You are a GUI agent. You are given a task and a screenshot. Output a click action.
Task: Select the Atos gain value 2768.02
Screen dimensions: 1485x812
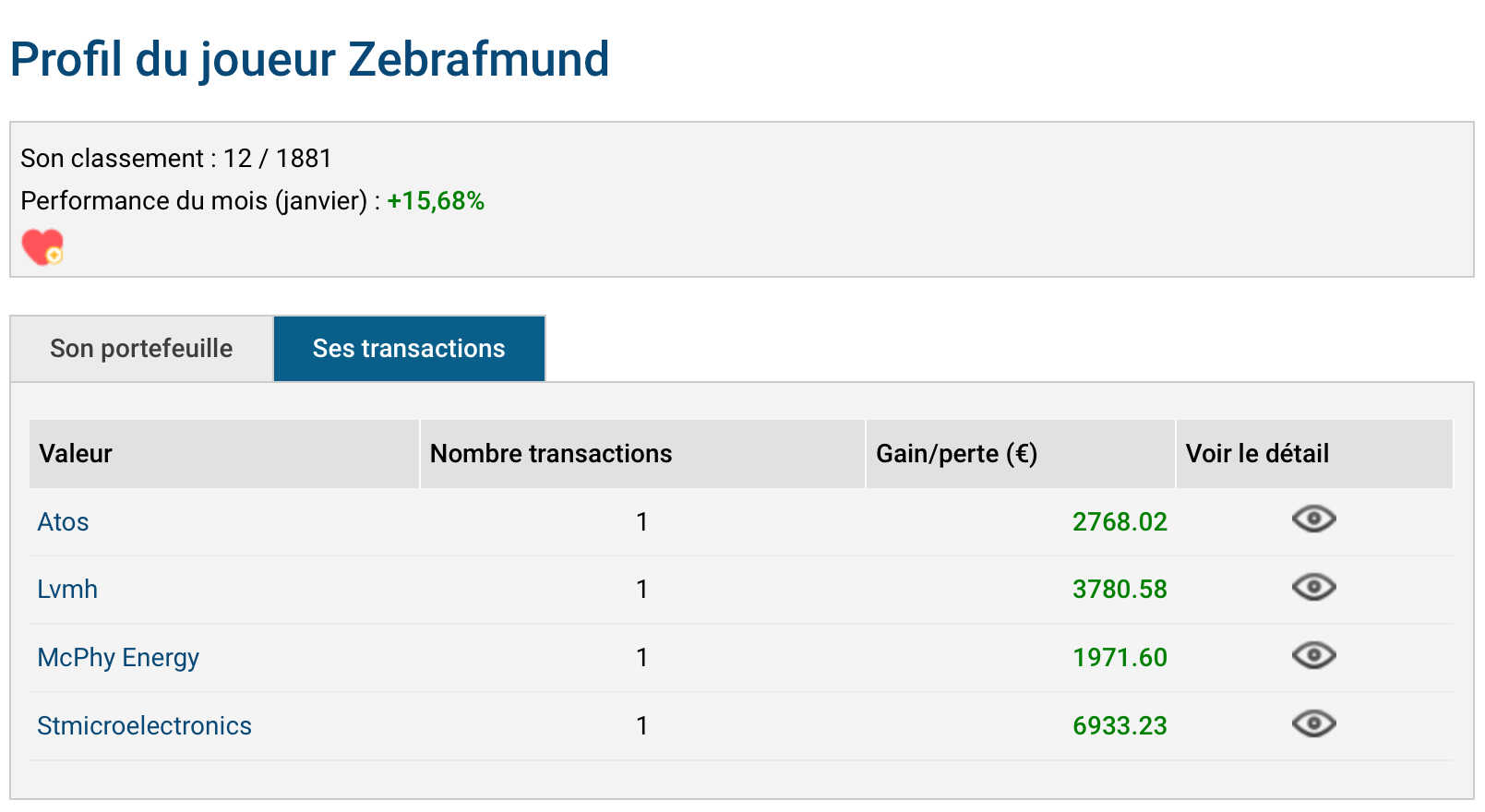pos(1120,522)
